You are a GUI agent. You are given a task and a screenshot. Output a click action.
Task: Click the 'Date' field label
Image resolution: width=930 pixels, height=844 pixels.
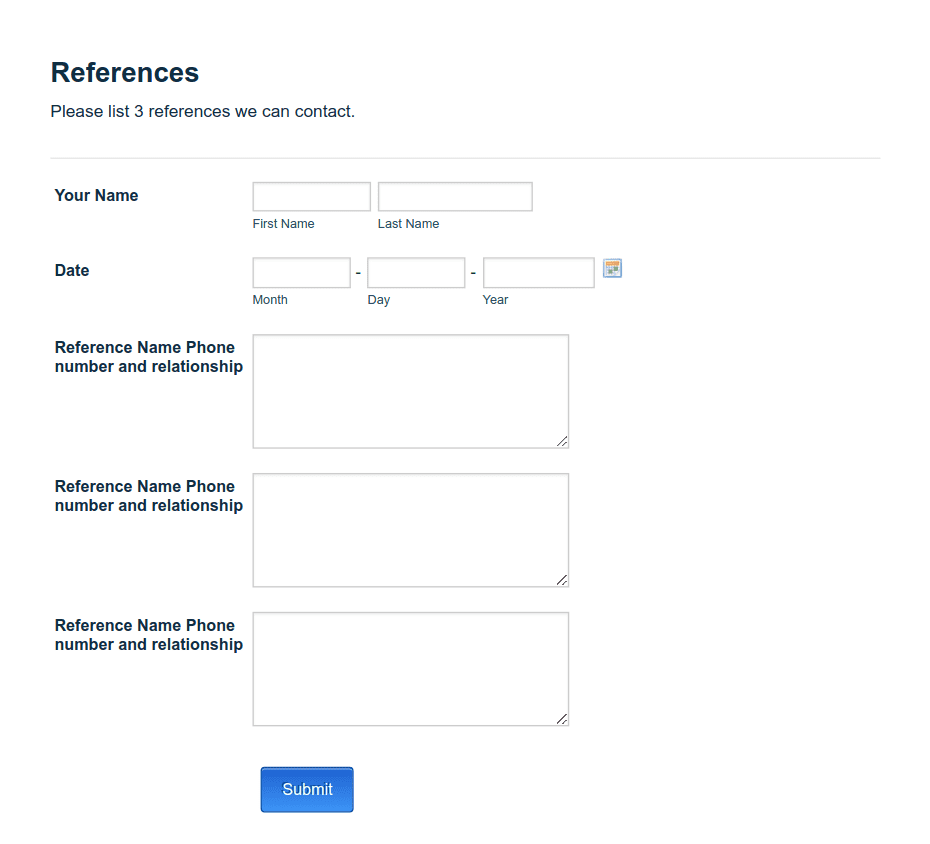coord(71,270)
